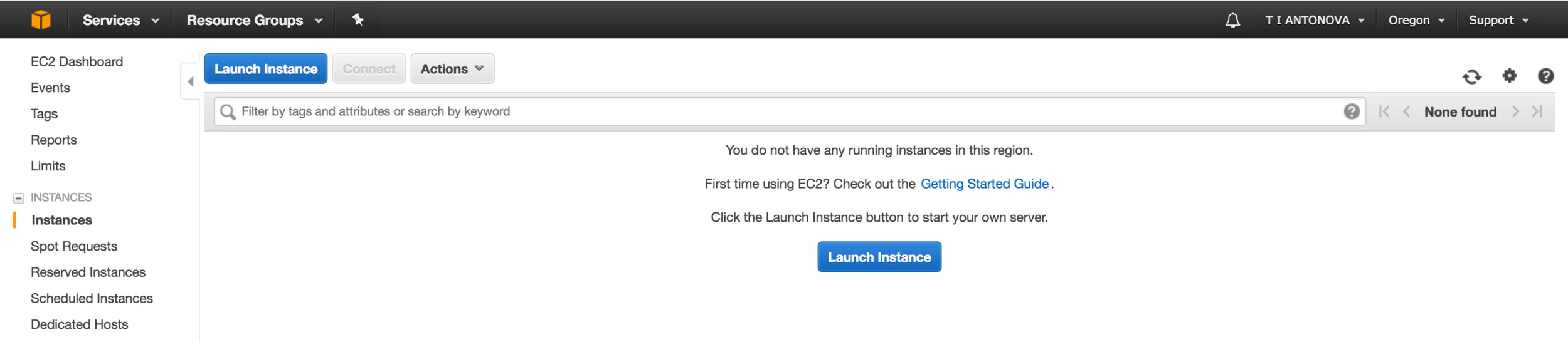Open the Resource Groups dropdown
Image resolution: width=1568 pixels, height=342 pixels.
[255, 20]
